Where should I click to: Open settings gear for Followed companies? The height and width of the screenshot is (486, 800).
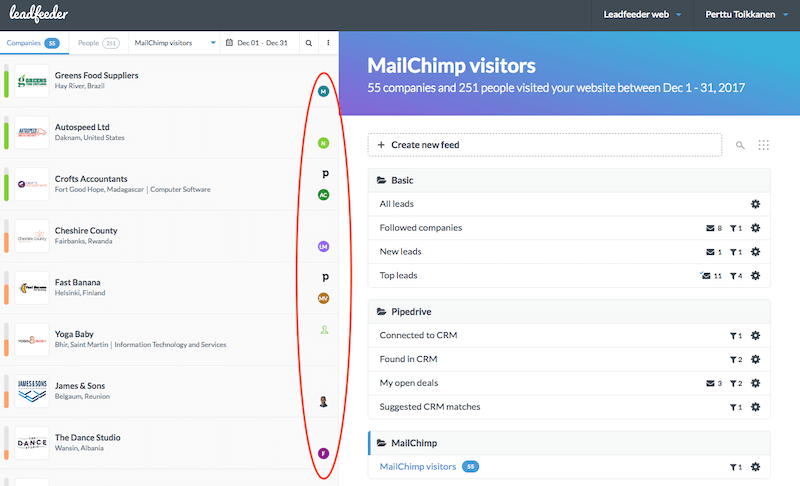(756, 228)
